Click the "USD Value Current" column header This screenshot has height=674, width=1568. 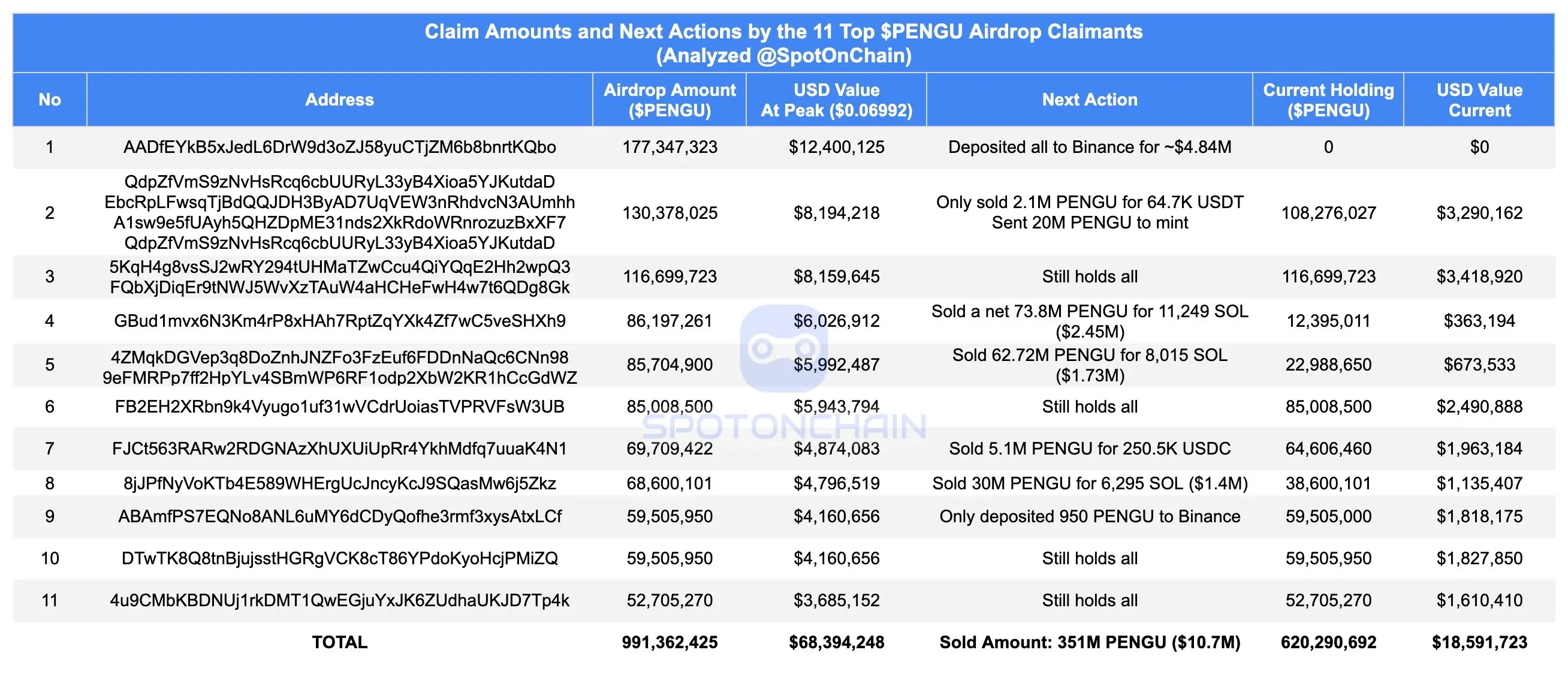click(x=1479, y=100)
